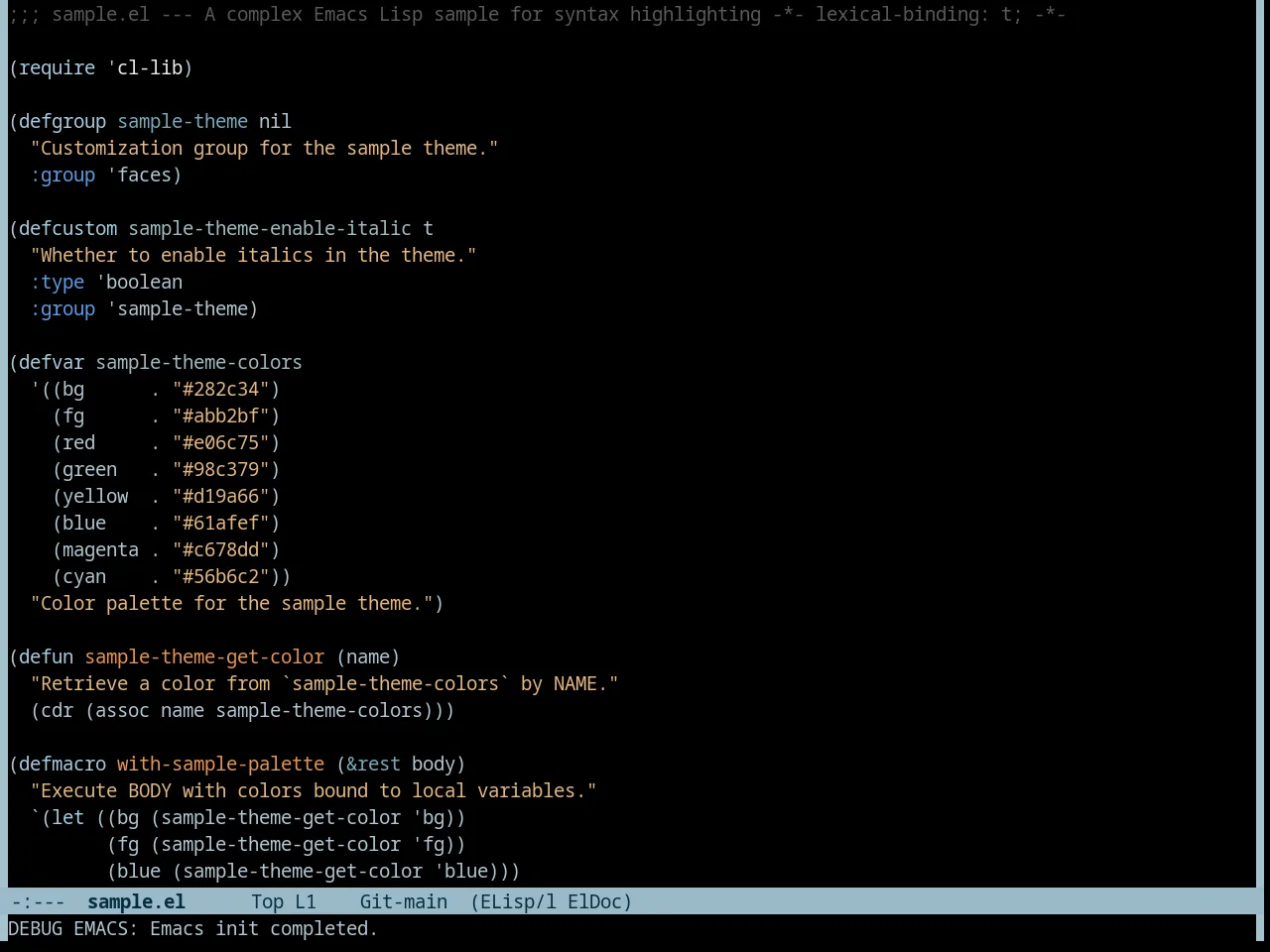This screenshot has width=1270, height=952.
Task: Click the color string "#c678dd"
Action: [220, 549]
